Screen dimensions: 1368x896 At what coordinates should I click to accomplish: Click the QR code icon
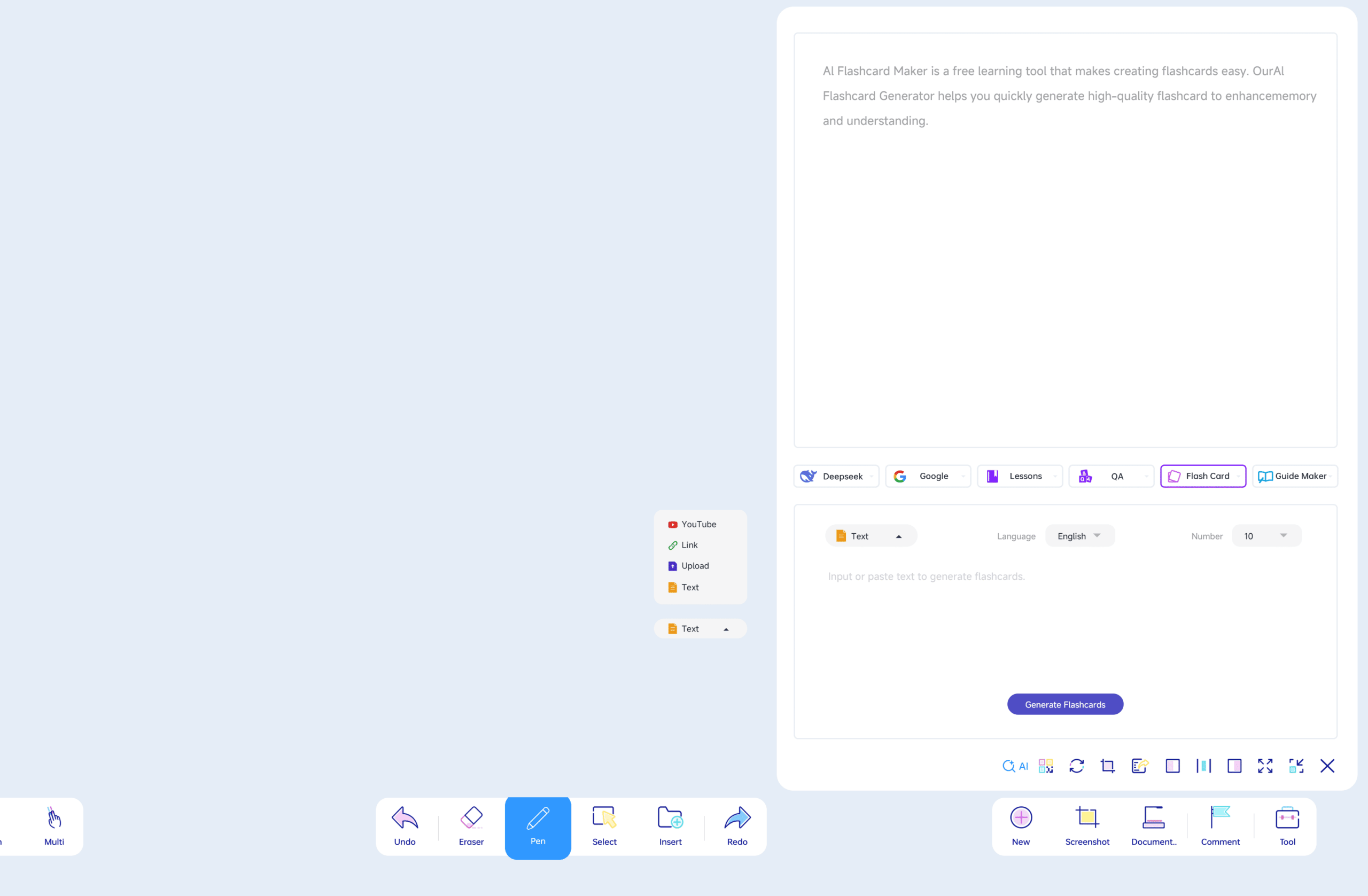[x=1046, y=766]
